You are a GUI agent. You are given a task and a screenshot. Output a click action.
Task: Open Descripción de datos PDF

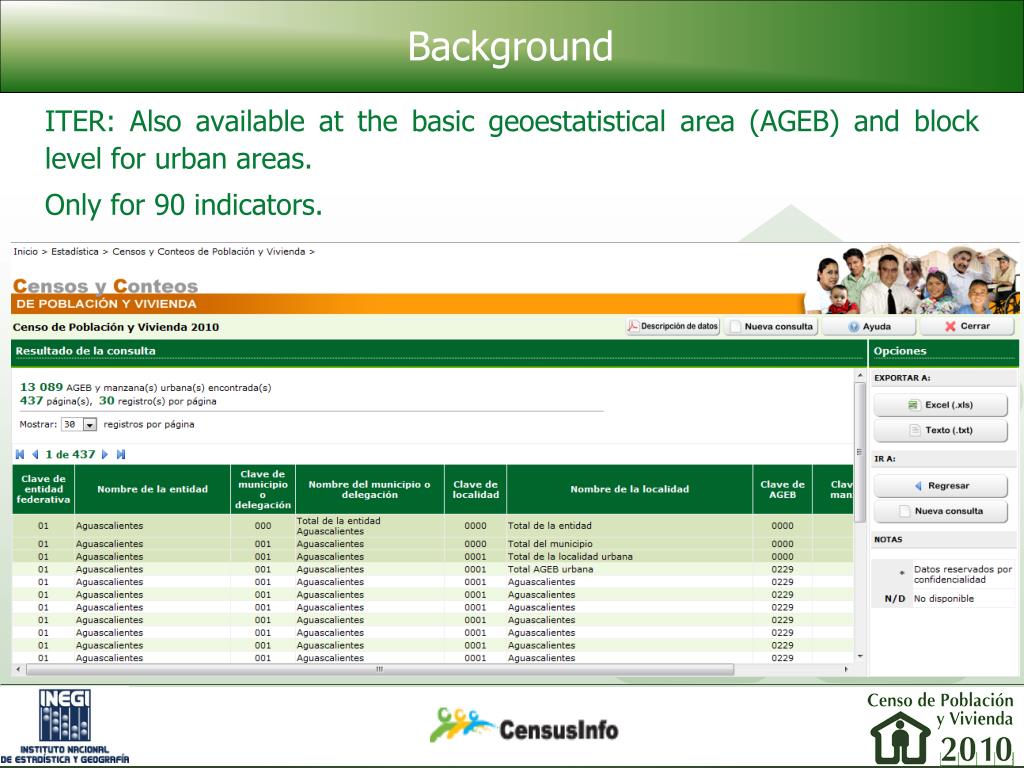pos(673,326)
